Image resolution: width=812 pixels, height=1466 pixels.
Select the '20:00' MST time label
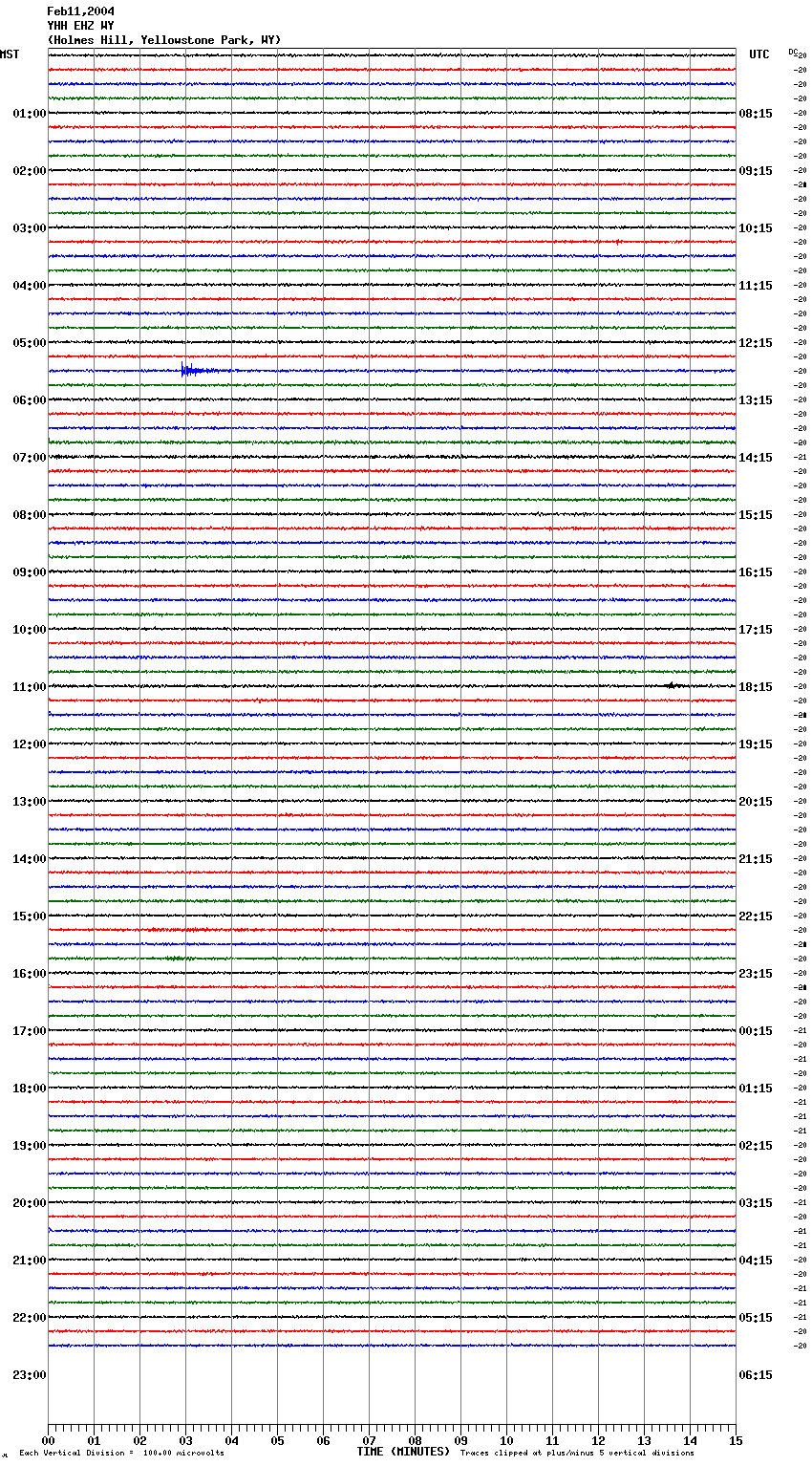pos(30,1203)
